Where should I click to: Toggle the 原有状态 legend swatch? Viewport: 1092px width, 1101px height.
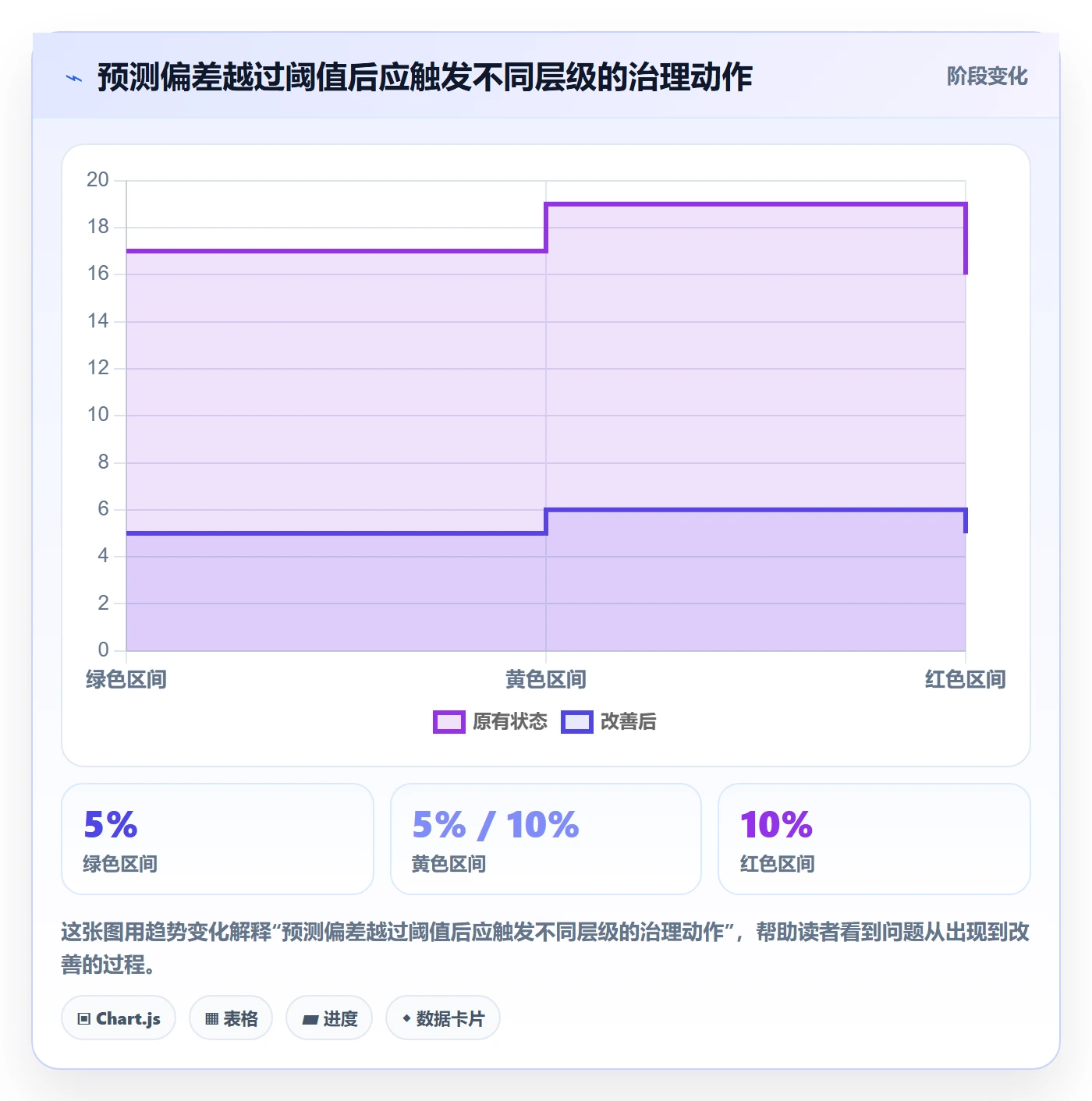tap(449, 722)
